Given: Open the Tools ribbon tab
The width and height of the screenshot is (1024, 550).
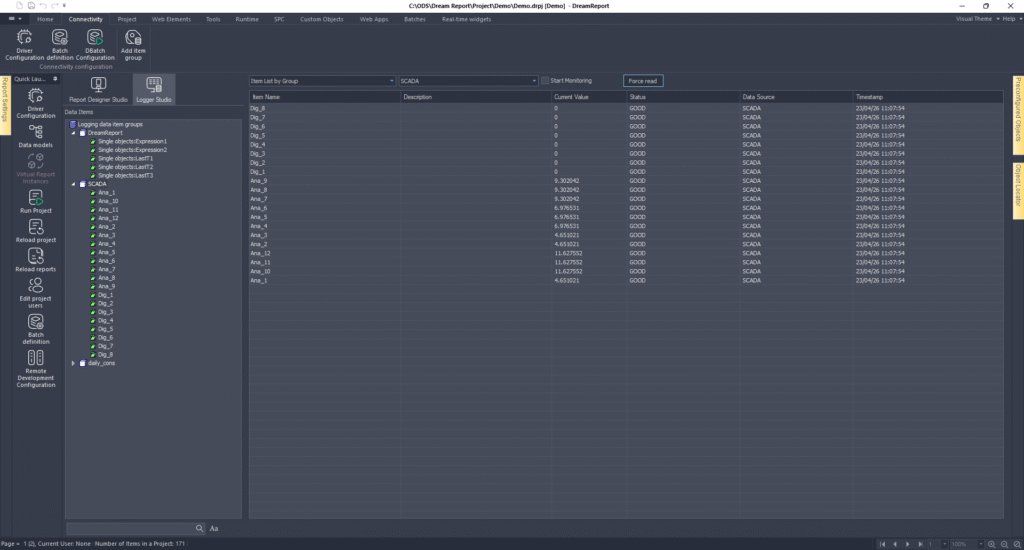Looking at the screenshot, I should click(213, 19).
